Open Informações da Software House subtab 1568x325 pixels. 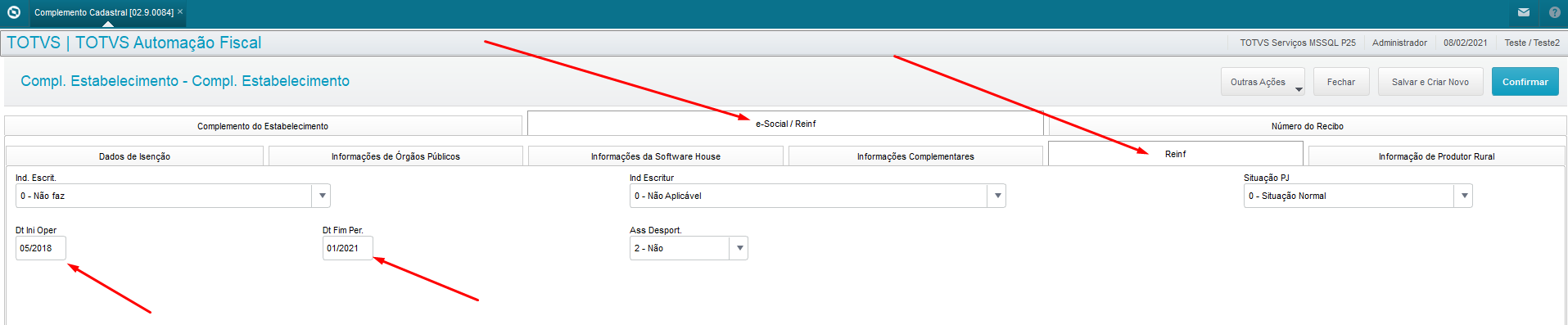click(656, 156)
